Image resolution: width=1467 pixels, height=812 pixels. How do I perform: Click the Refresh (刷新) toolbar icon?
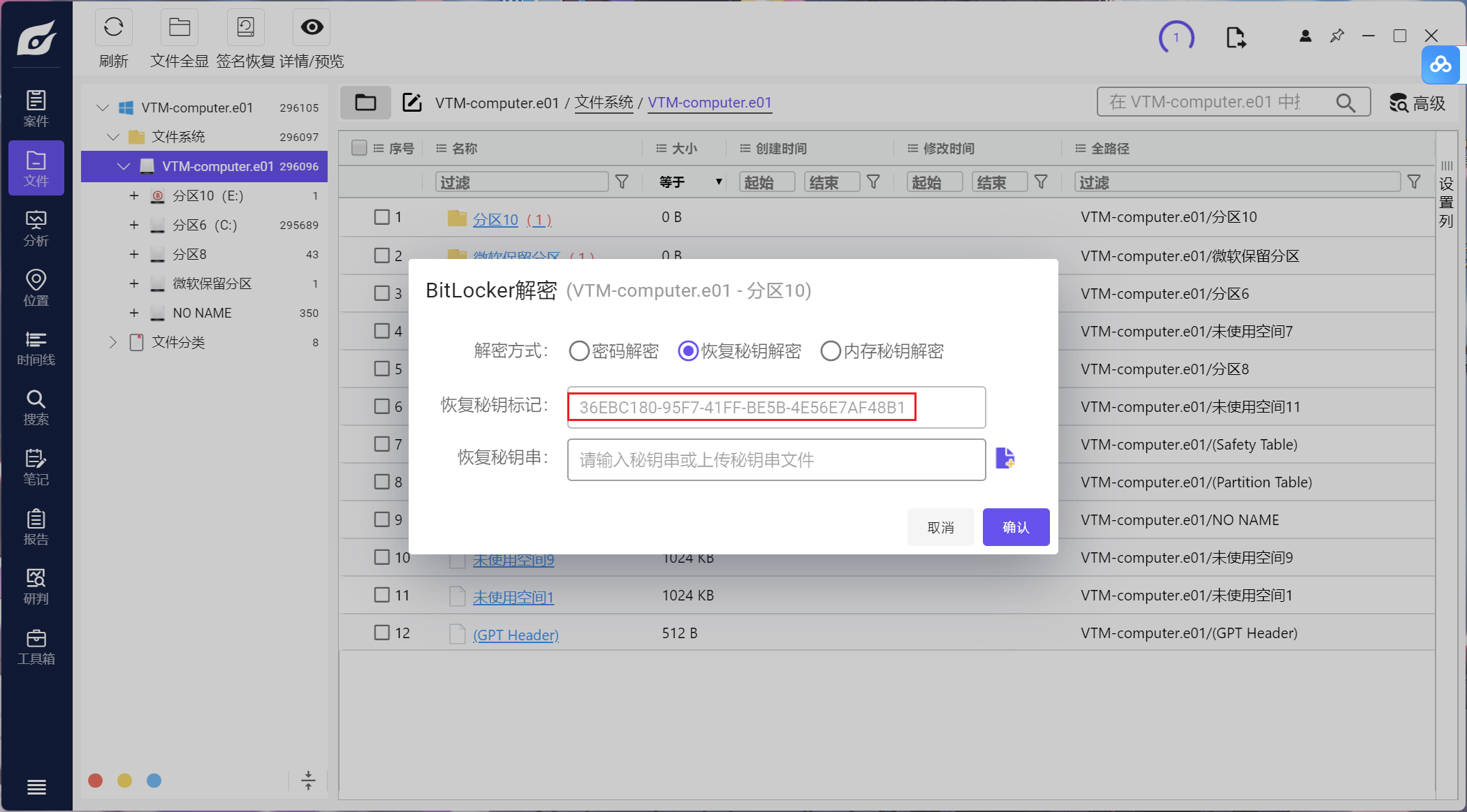tap(113, 28)
